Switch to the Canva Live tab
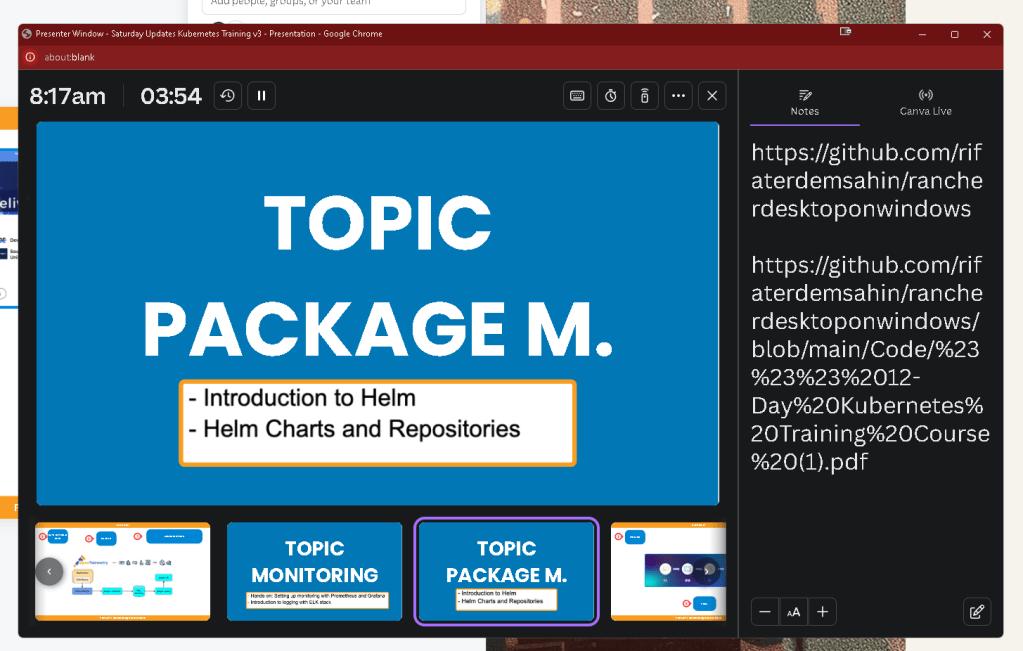1023x651 pixels. (x=925, y=103)
